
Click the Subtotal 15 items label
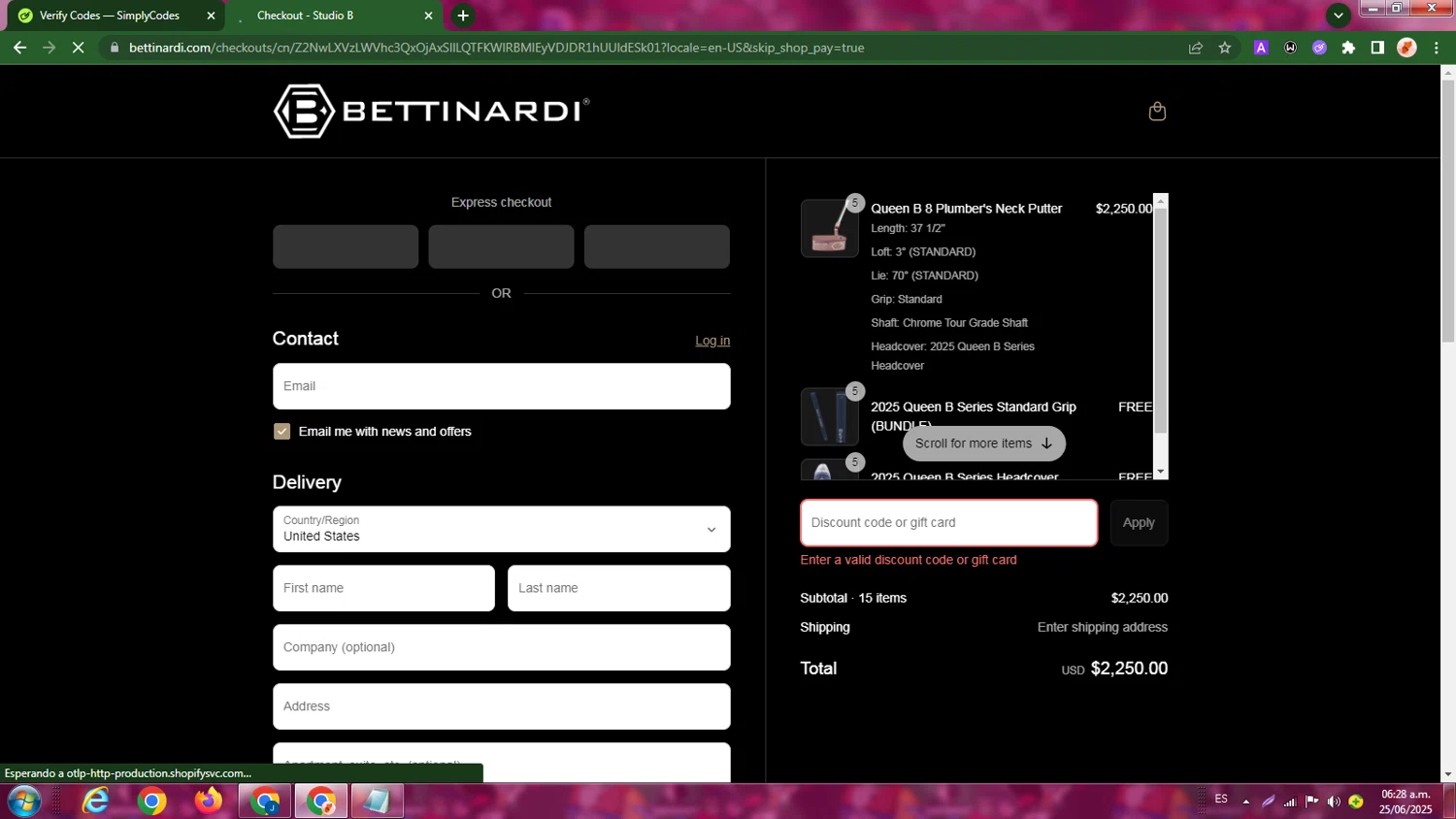[853, 599]
